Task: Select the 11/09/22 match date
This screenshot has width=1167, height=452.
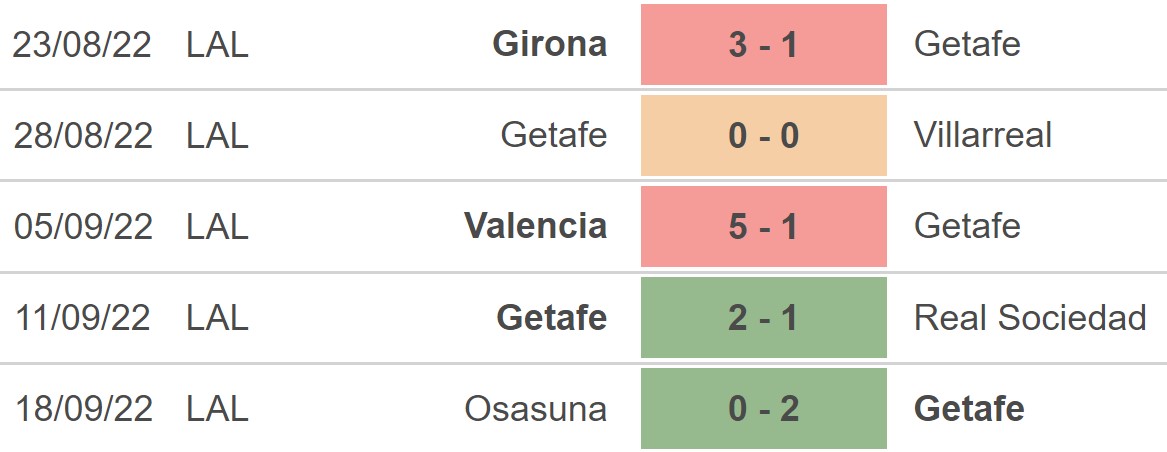Action: (x=82, y=318)
